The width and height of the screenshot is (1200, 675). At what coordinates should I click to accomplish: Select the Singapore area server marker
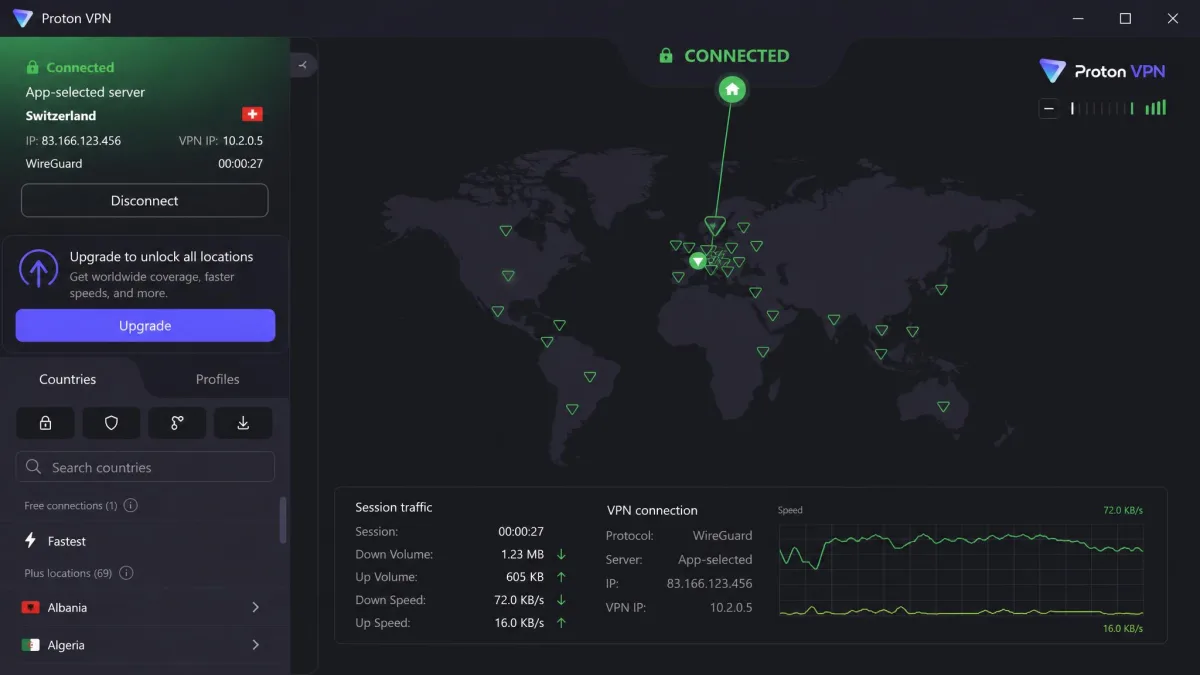click(881, 354)
